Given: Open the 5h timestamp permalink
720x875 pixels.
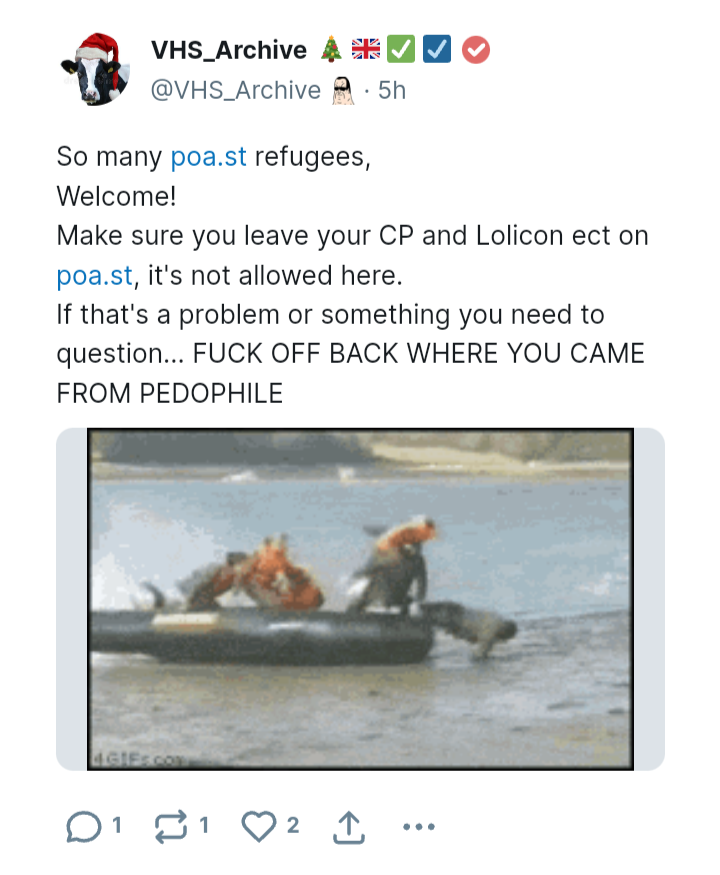Looking at the screenshot, I should tap(392, 90).
